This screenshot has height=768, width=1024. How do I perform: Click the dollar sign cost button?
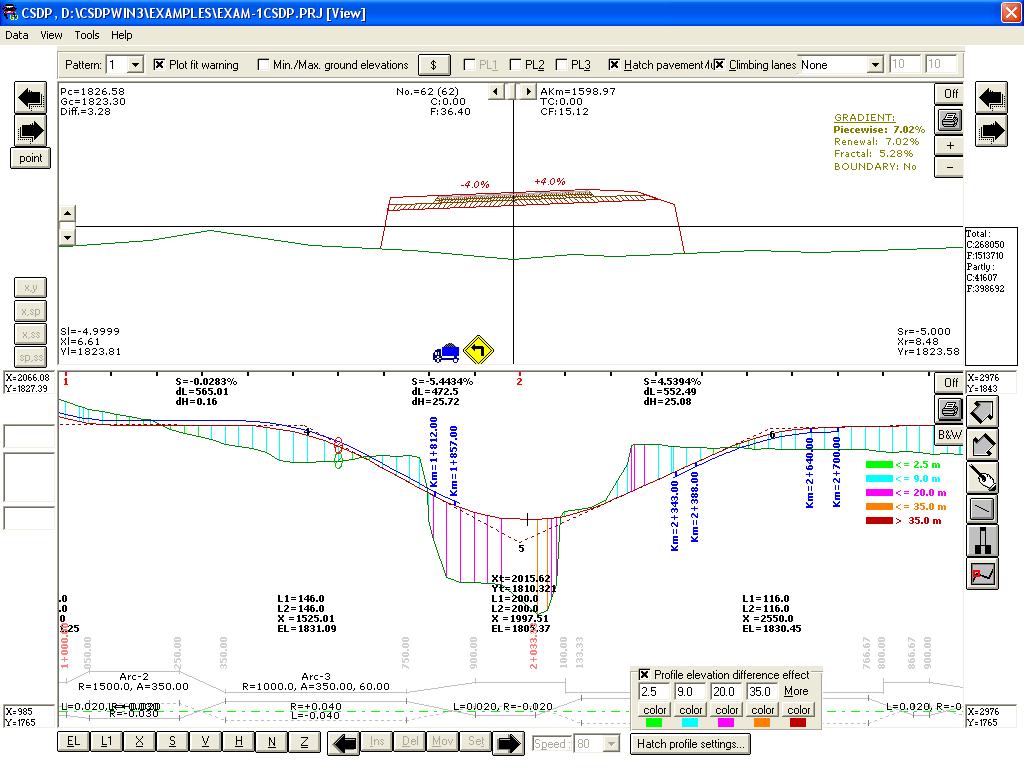point(434,65)
